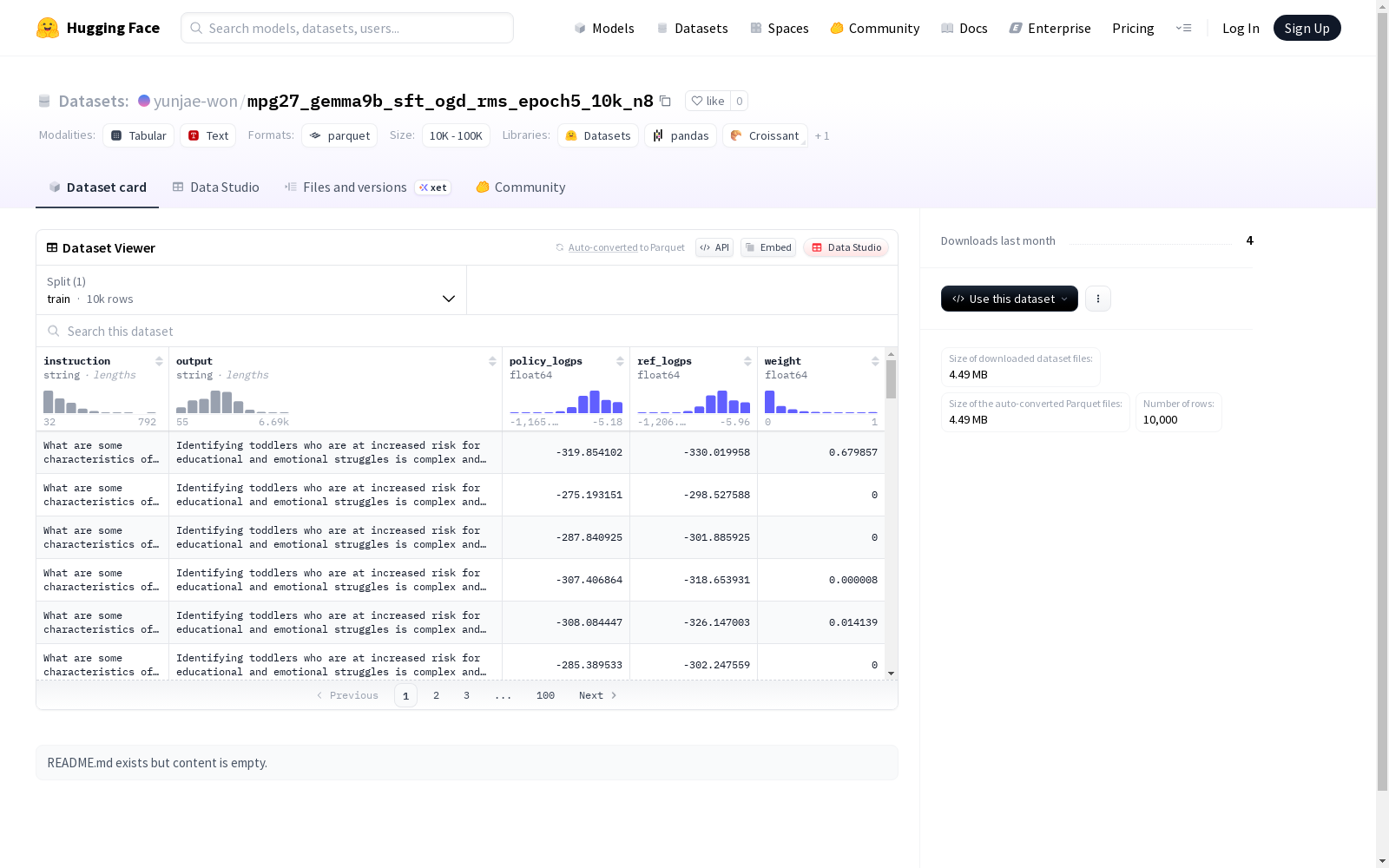Select the Croissant library tag
This screenshot has height=868, width=1389.
click(x=765, y=135)
